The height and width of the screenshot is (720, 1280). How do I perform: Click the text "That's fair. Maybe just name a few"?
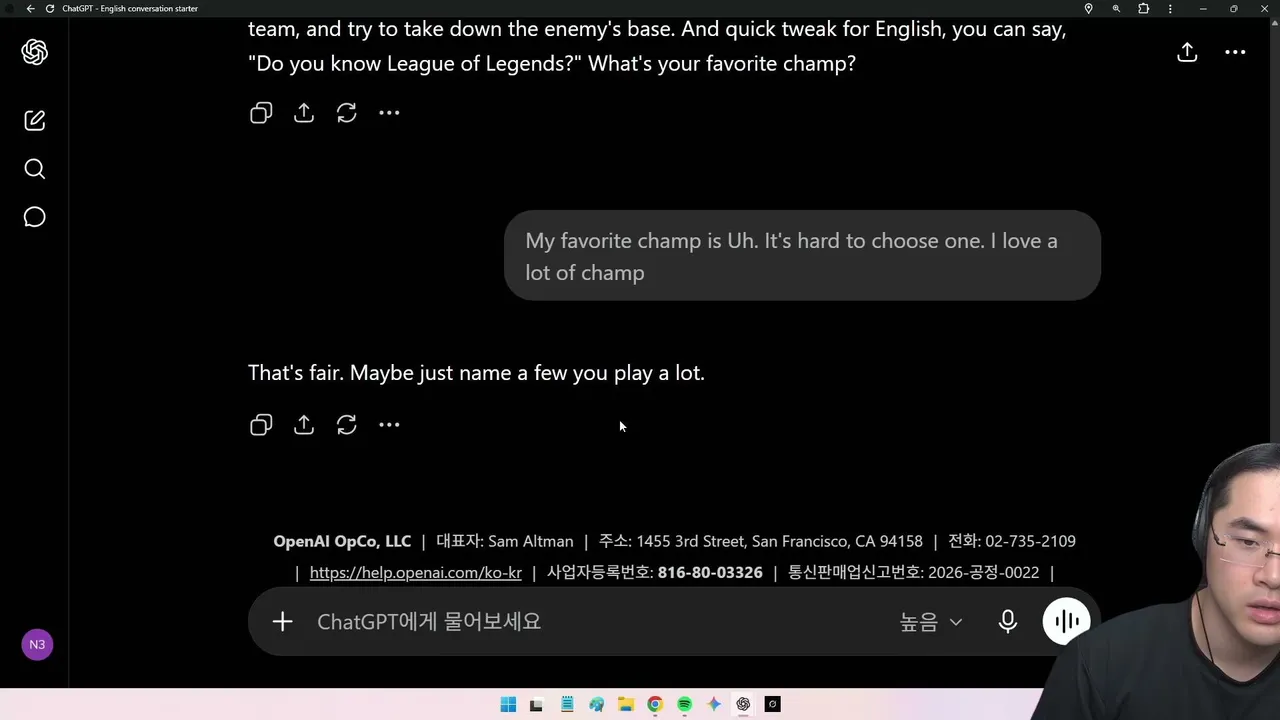pyautogui.click(x=476, y=373)
